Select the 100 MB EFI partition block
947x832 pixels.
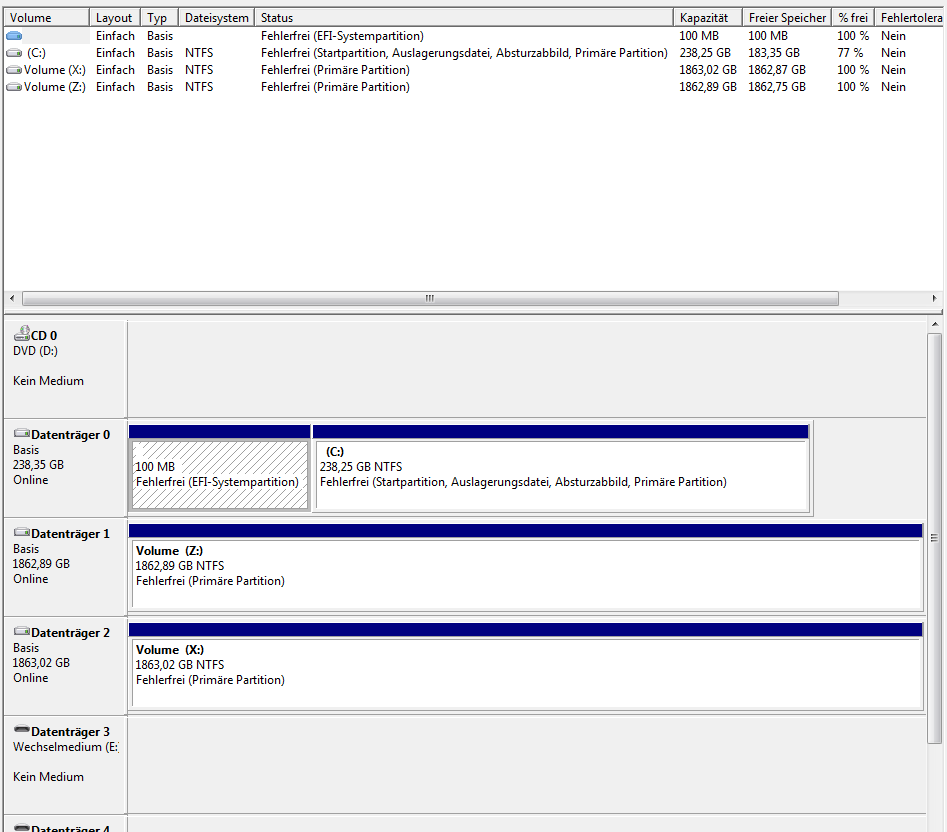[x=220, y=469]
